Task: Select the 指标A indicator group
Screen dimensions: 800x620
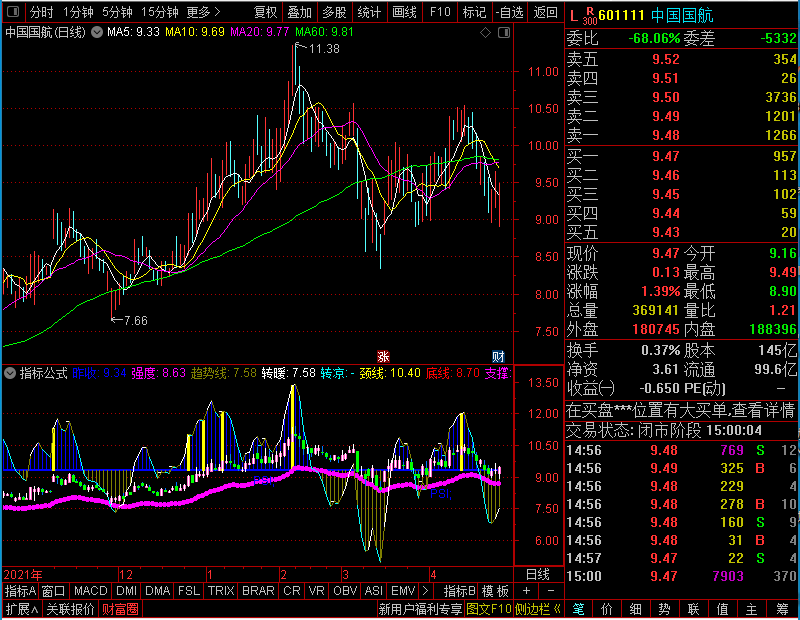Action: coord(20,590)
